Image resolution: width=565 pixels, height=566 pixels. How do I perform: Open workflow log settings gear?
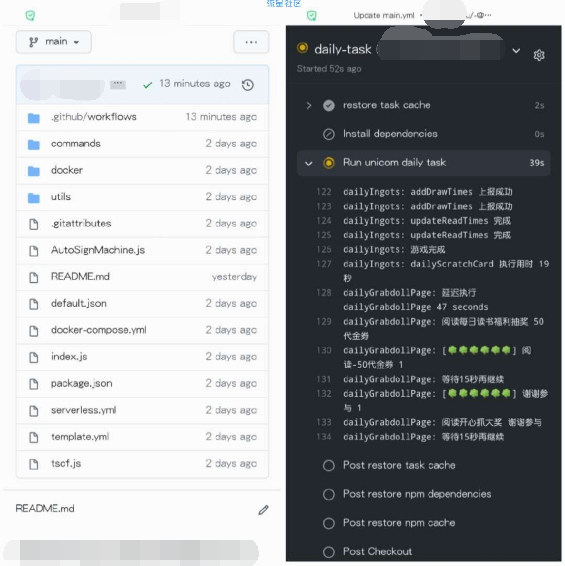[539, 55]
